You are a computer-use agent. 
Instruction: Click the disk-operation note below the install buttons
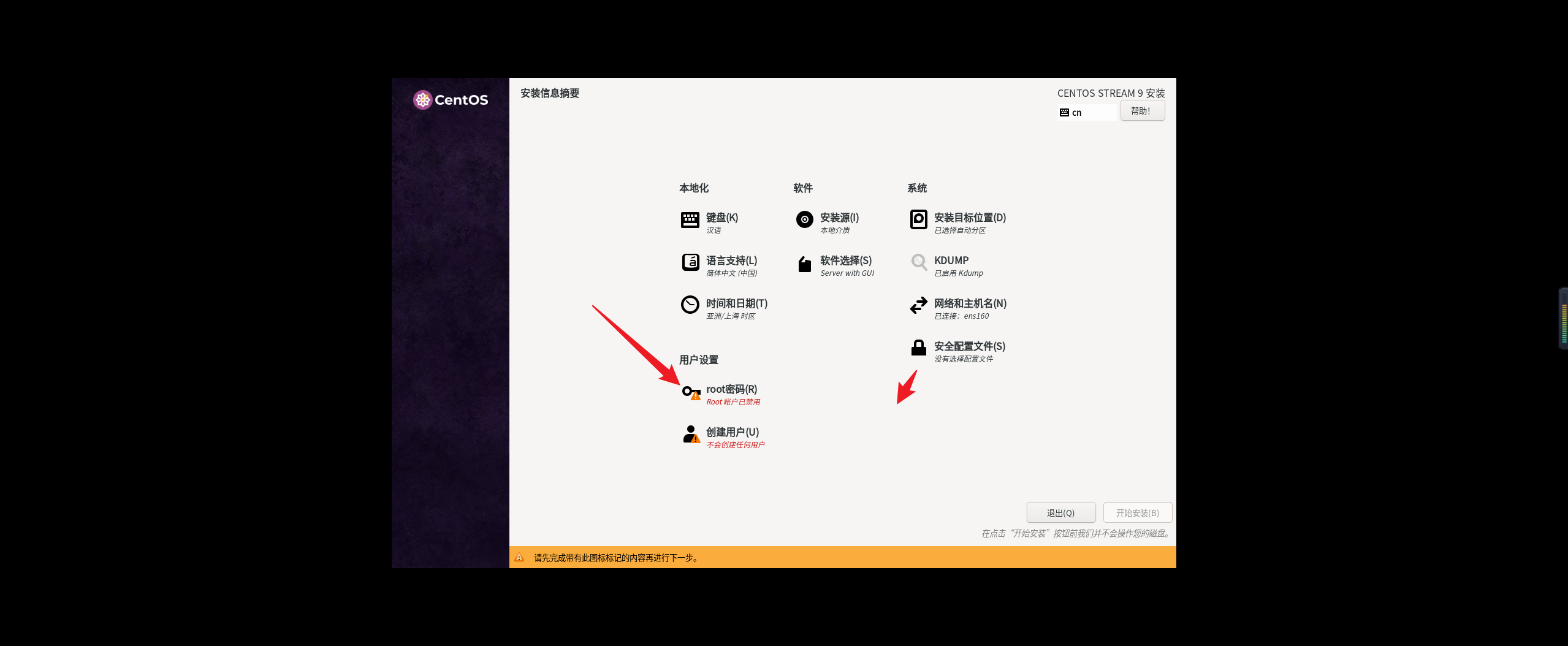pyautogui.click(x=1076, y=533)
